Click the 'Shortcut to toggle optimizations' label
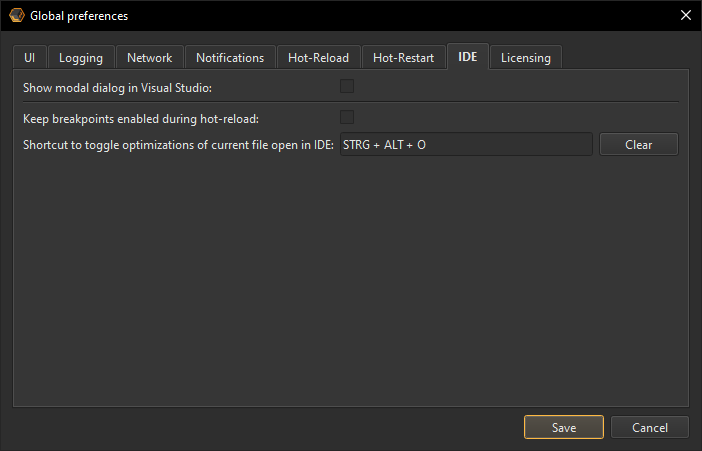 178,145
